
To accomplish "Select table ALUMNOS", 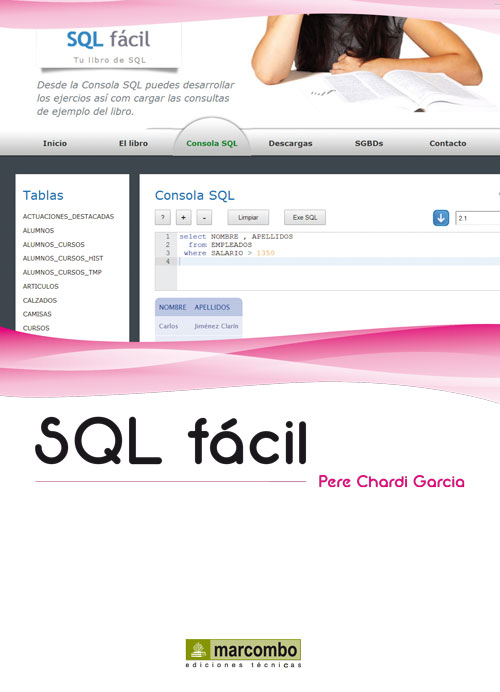I will 38,230.
